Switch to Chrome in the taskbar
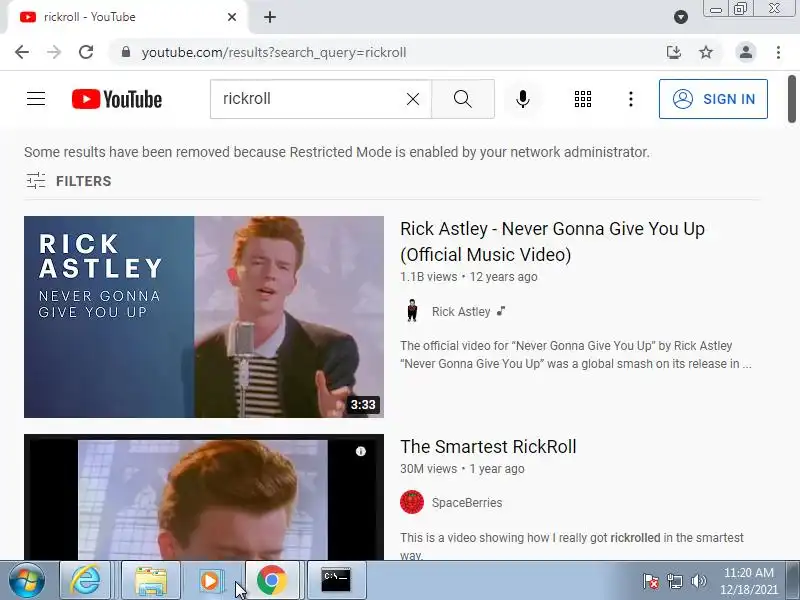The width and height of the screenshot is (800, 600). [272, 580]
